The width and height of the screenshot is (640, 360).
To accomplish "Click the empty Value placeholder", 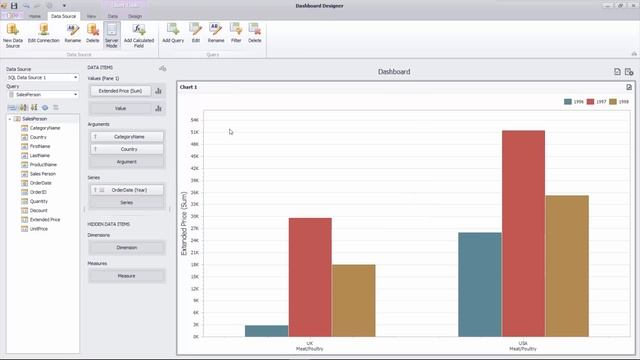I will click(x=120, y=108).
